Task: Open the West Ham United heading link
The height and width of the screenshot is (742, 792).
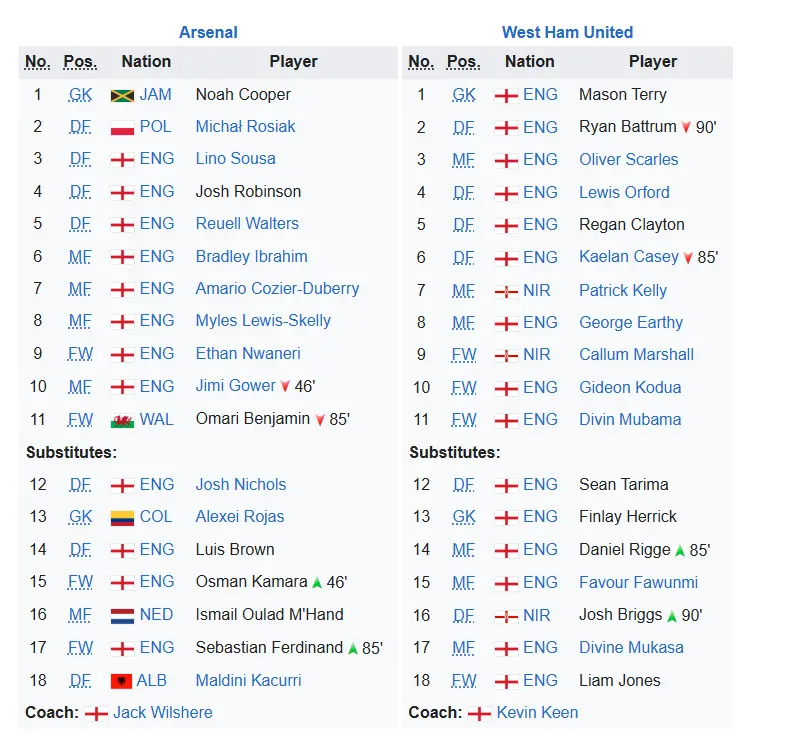Action: point(567,32)
